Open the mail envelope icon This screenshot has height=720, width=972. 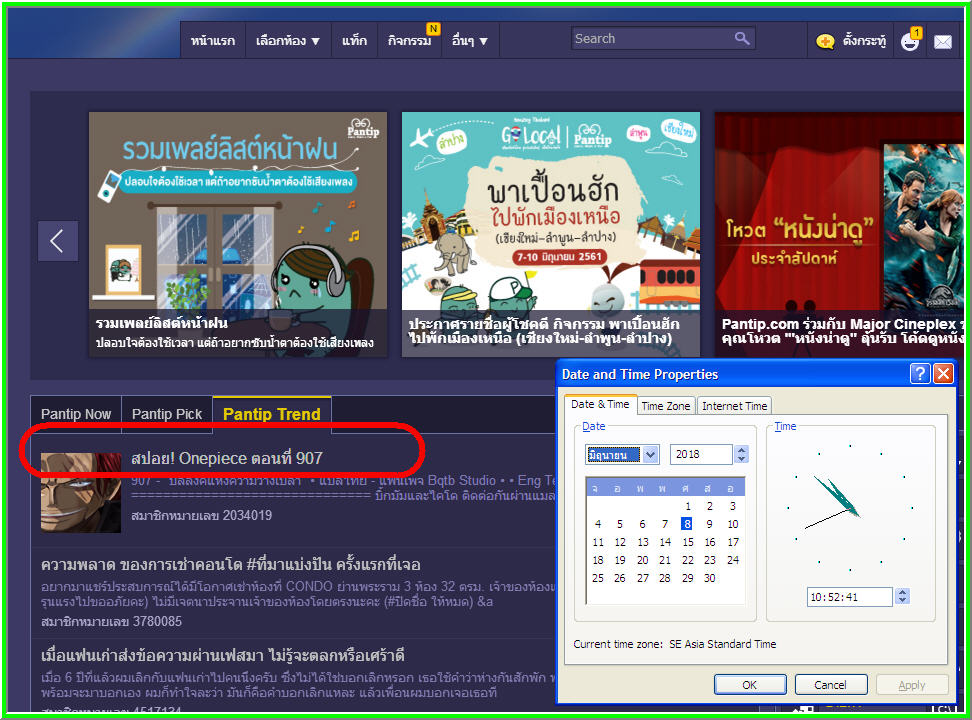(942, 42)
